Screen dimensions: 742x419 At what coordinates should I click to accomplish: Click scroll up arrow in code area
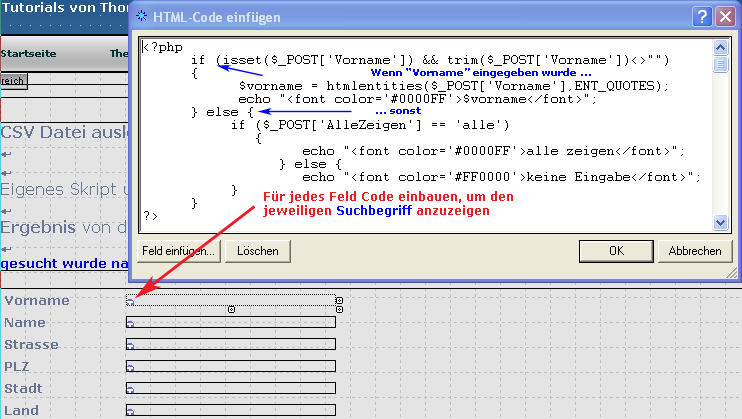pos(720,46)
